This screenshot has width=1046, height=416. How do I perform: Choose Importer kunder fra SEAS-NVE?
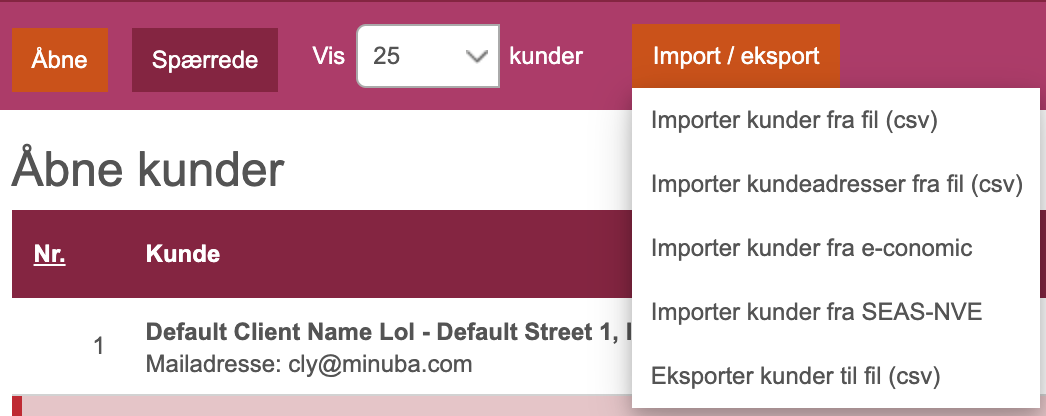817,312
